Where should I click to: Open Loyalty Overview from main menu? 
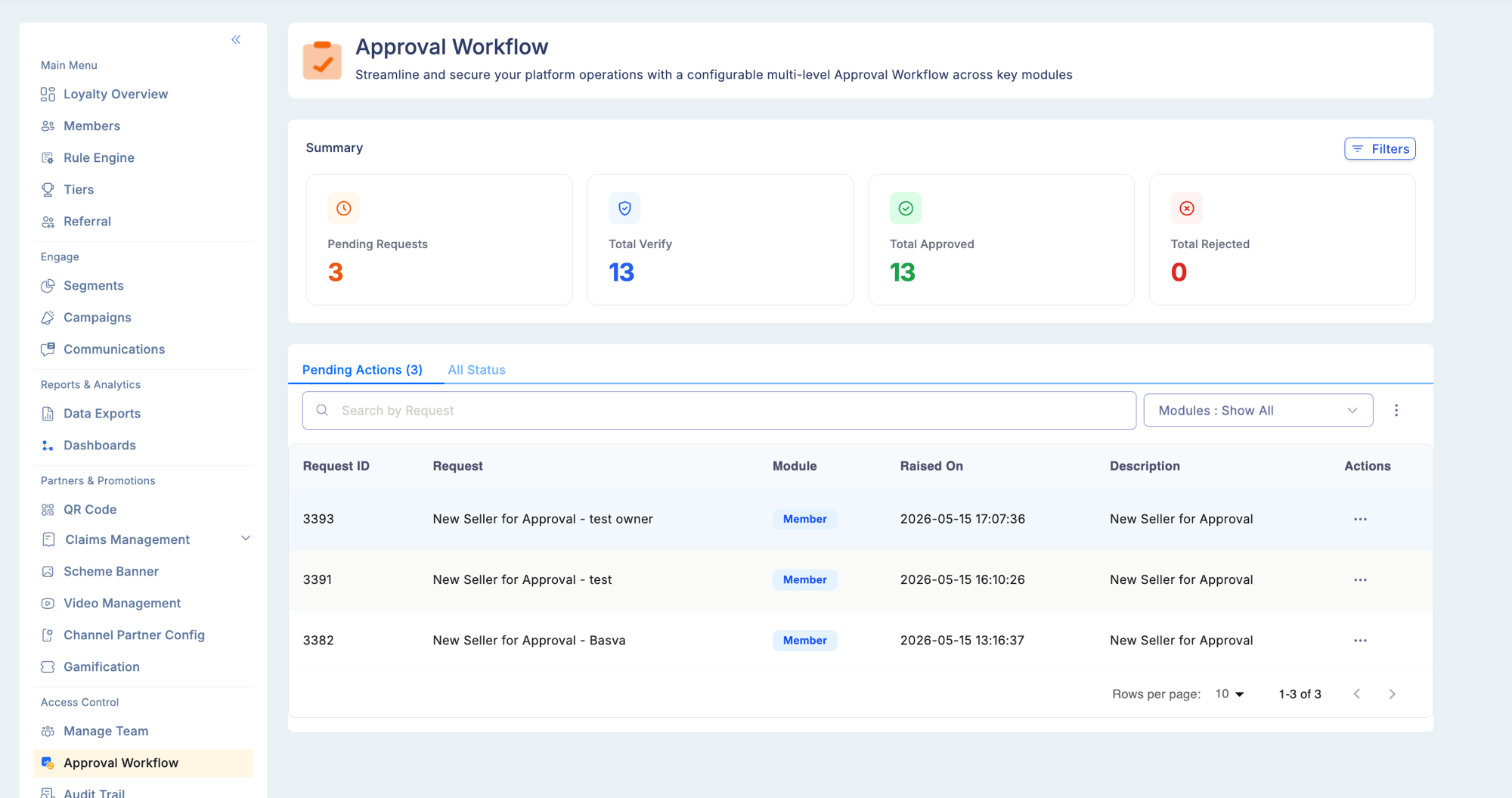pyautogui.click(x=116, y=95)
